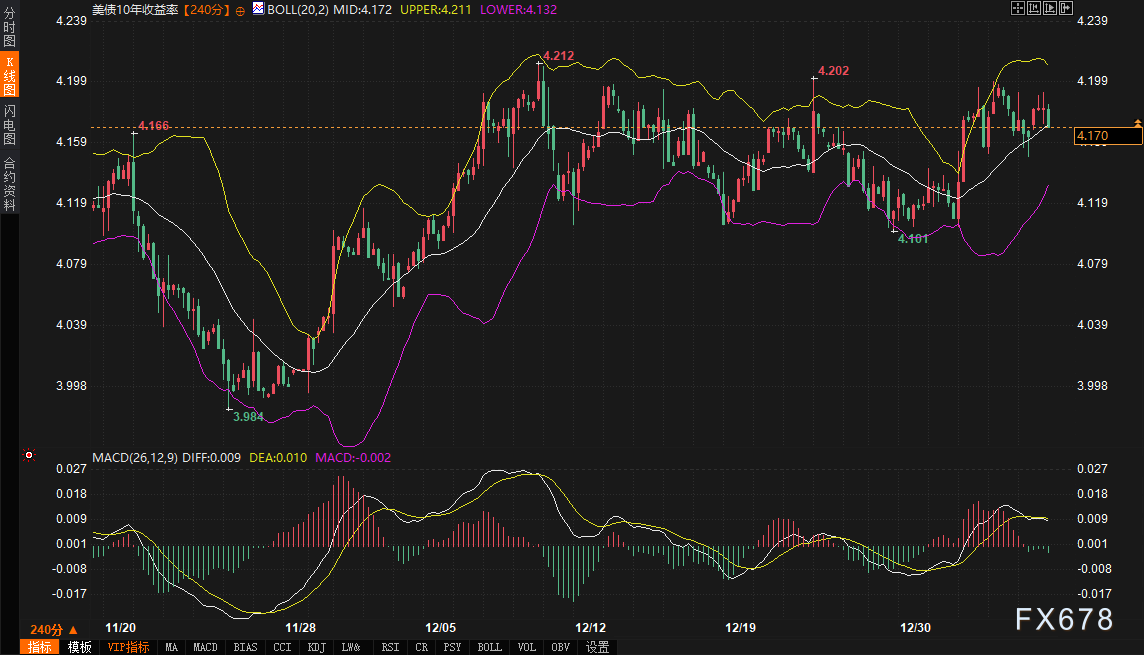Click the 4.170 current price tag

coord(1095,136)
